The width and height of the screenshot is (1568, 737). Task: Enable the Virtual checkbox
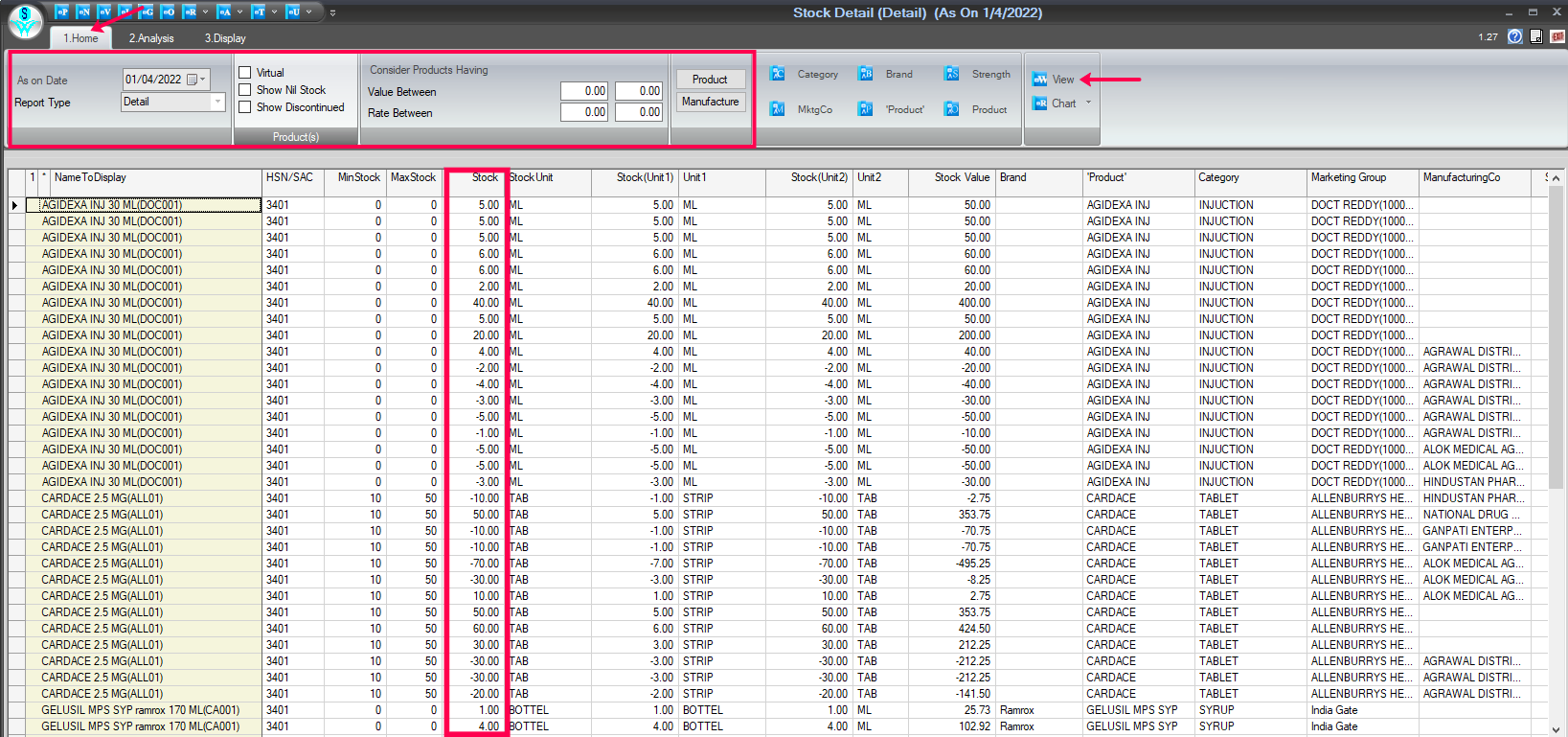[x=245, y=73]
